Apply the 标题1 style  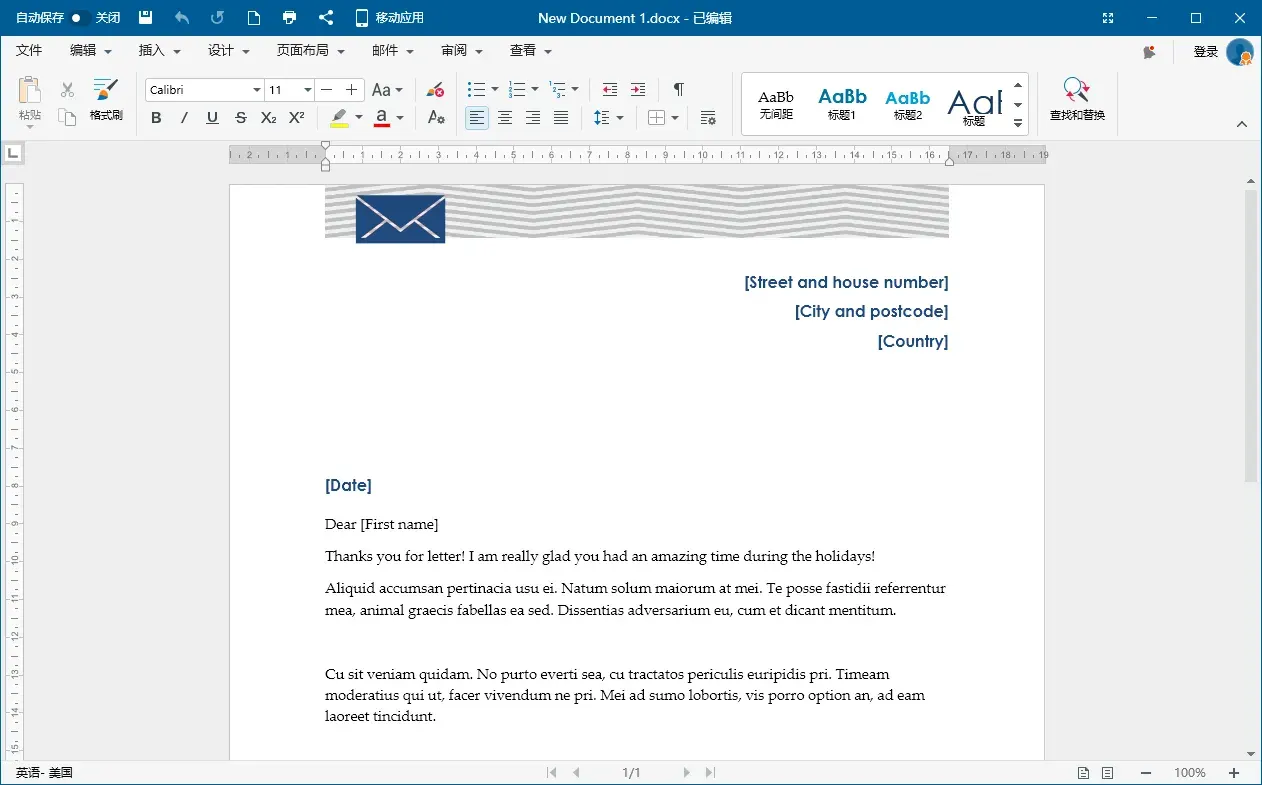coord(842,104)
